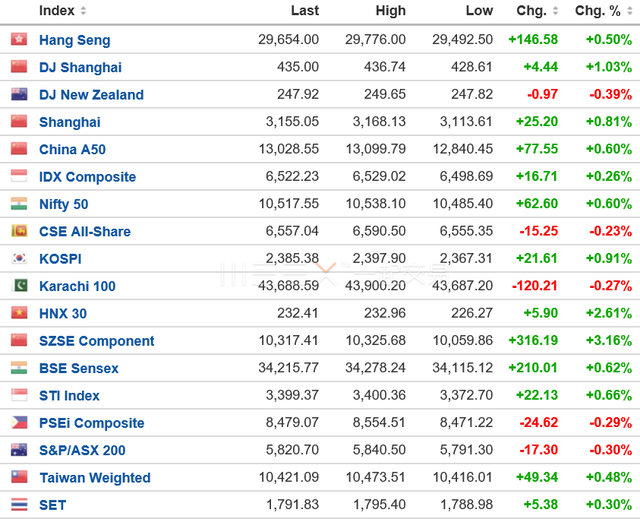Open the STI Index link
This screenshot has width=640, height=519.
click(69, 395)
